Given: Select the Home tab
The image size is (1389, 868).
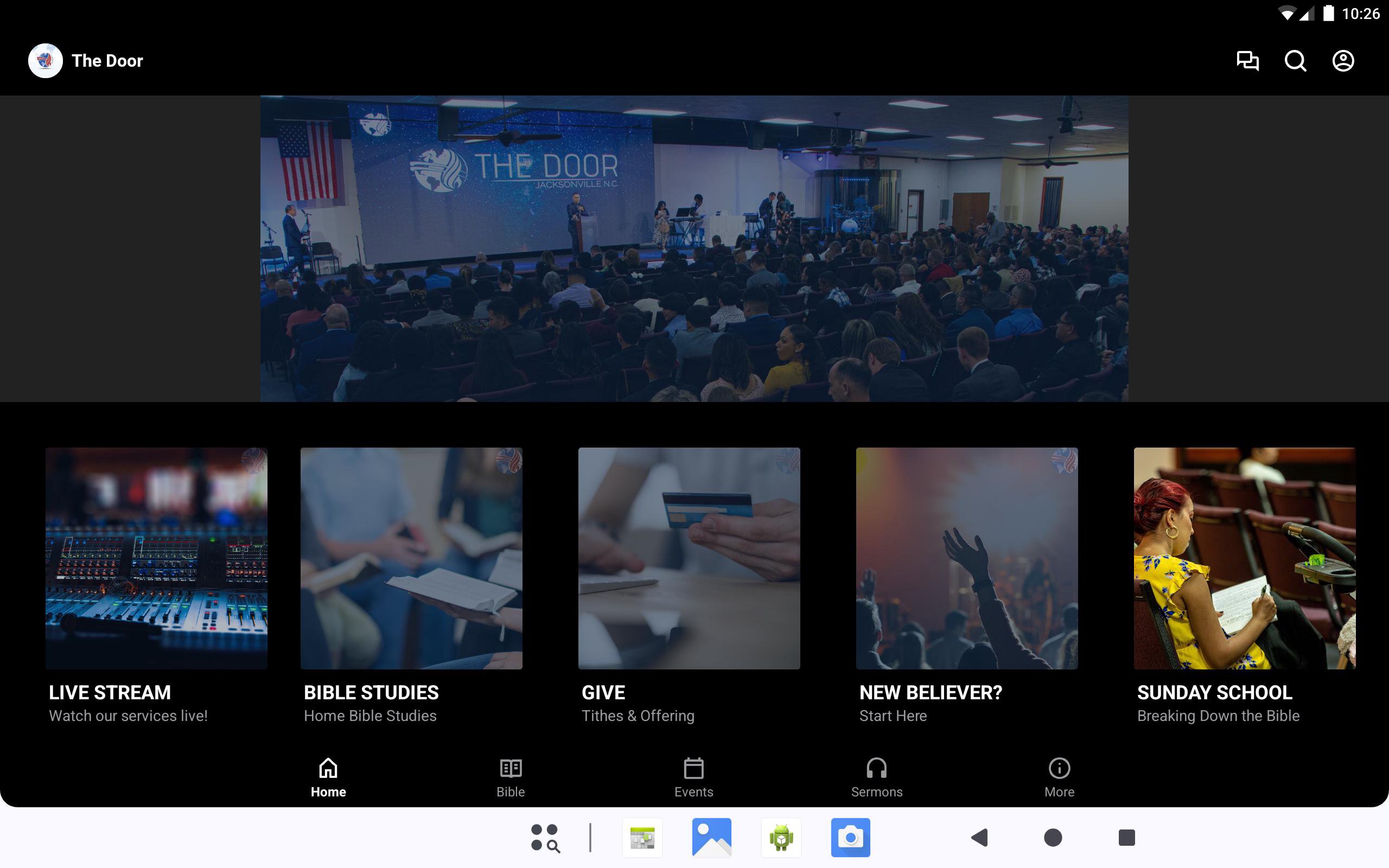Looking at the screenshot, I should click(328, 777).
